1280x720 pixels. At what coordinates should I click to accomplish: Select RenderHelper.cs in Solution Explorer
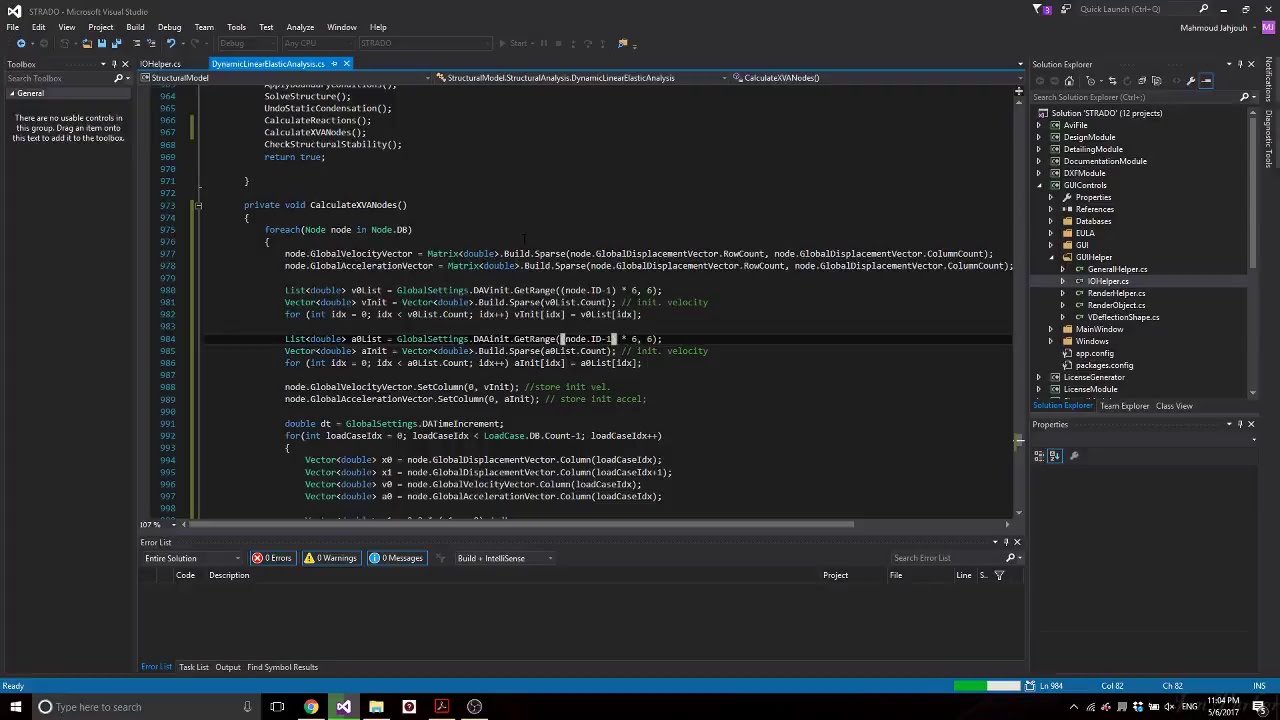tap(1116, 293)
